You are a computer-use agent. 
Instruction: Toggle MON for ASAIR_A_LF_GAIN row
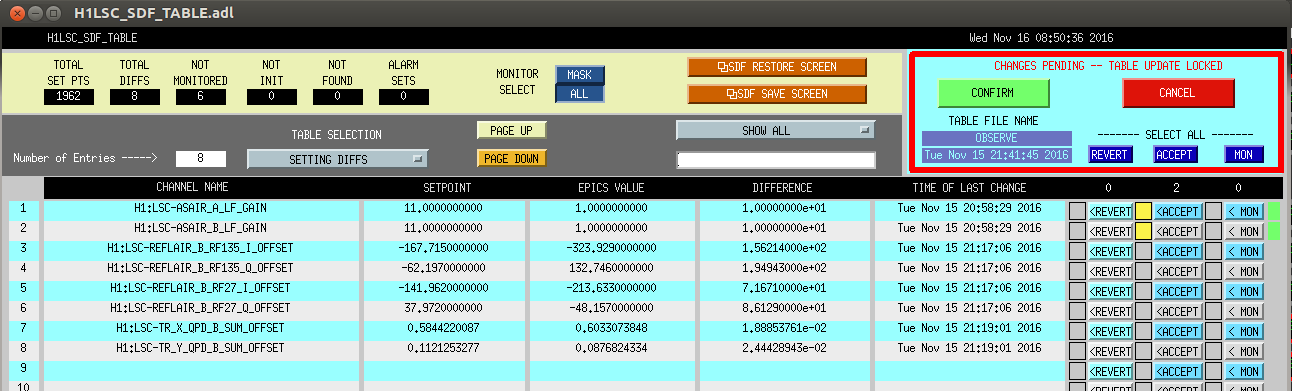[x=1244, y=211]
